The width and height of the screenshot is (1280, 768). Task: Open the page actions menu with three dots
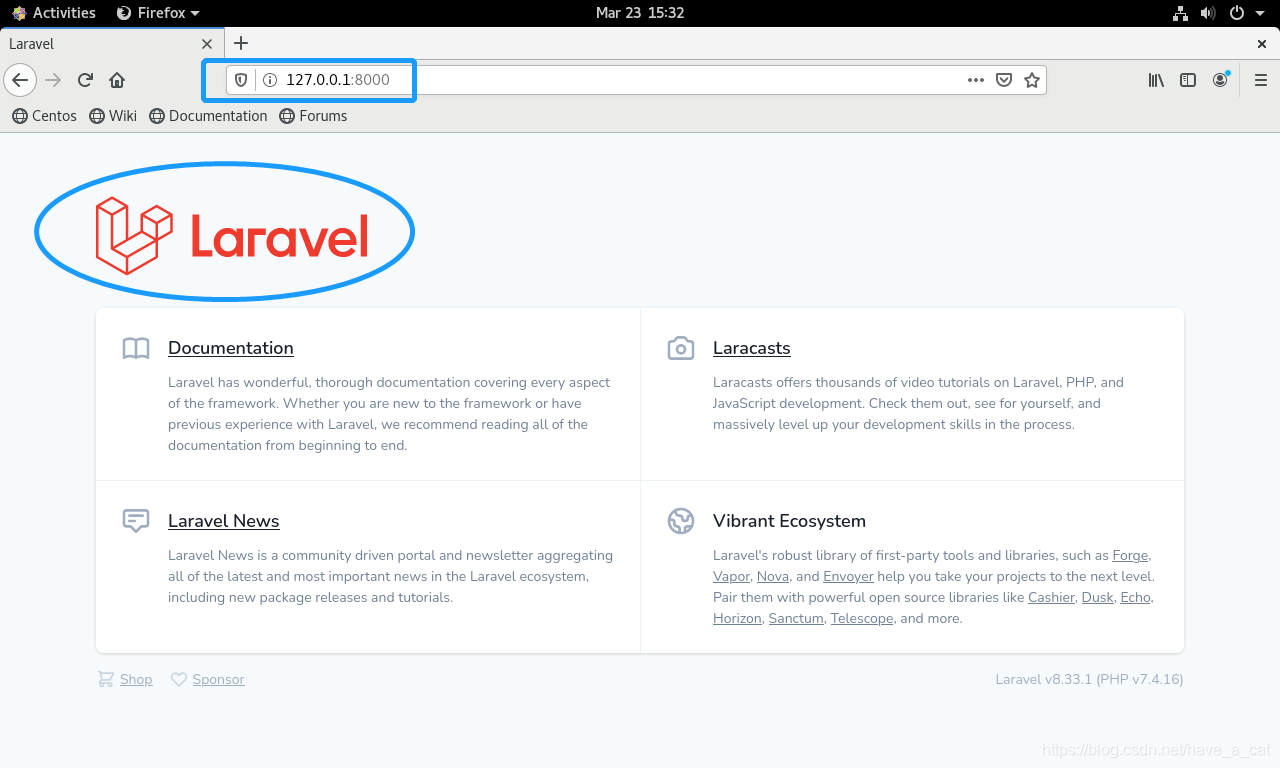(x=975, y=80)
